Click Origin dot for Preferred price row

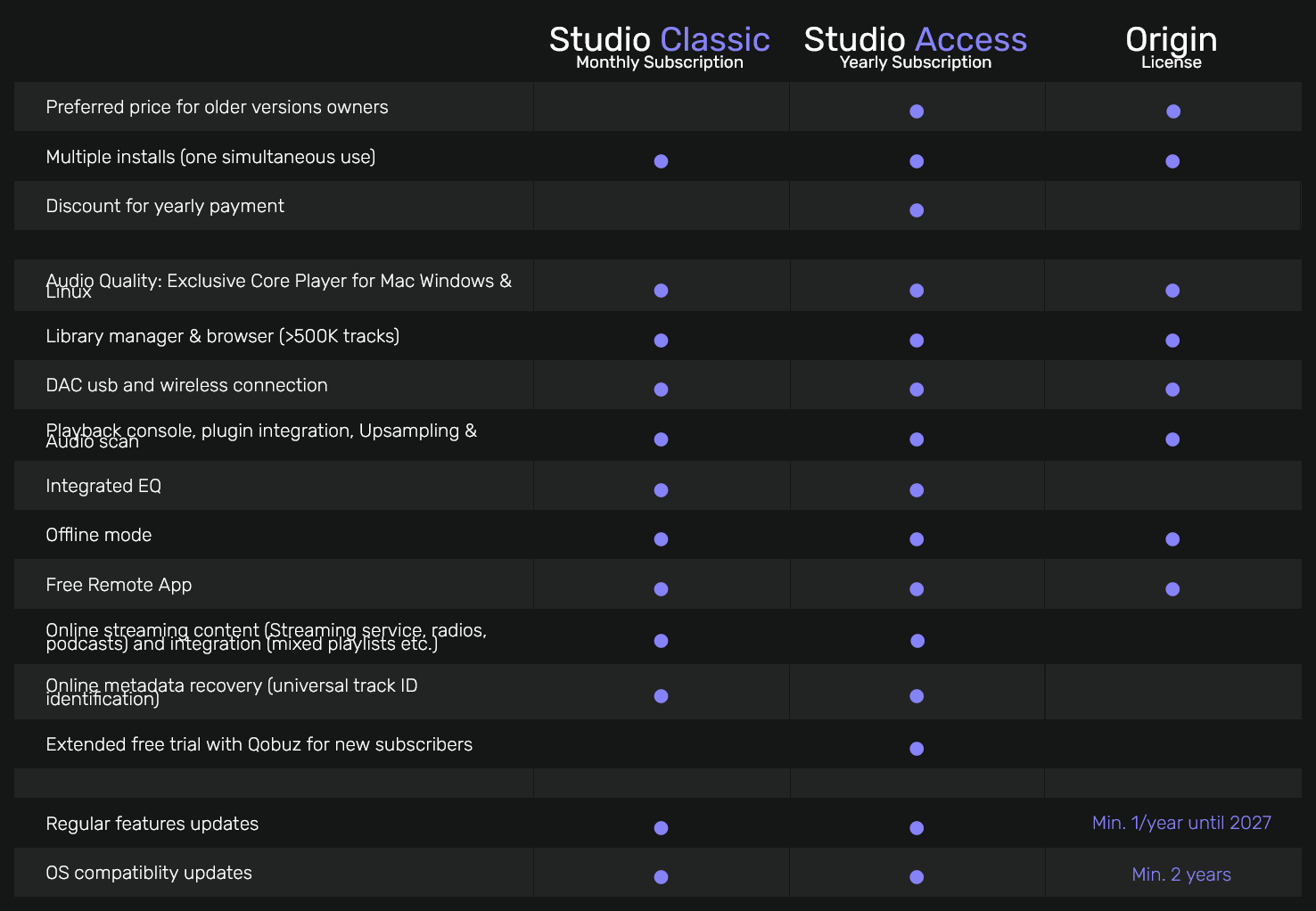(x=1173, y=111)
